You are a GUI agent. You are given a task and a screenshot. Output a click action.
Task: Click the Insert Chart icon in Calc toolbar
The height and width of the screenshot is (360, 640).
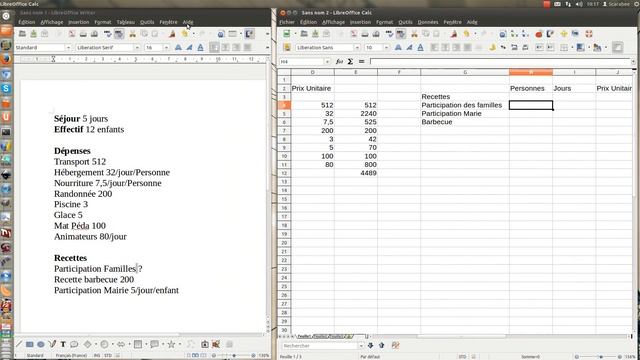point(539,34)
